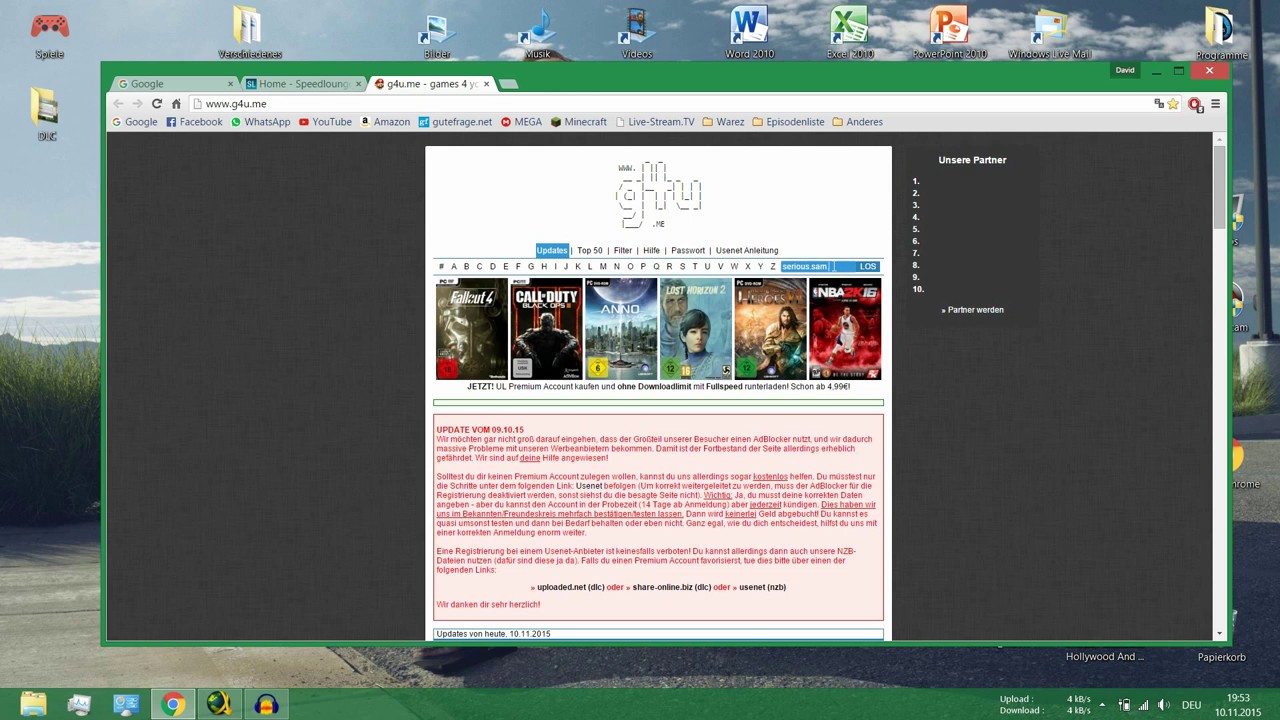Open the Top 50 menu item
The image size is (1280, 720).
pos(590,251)
